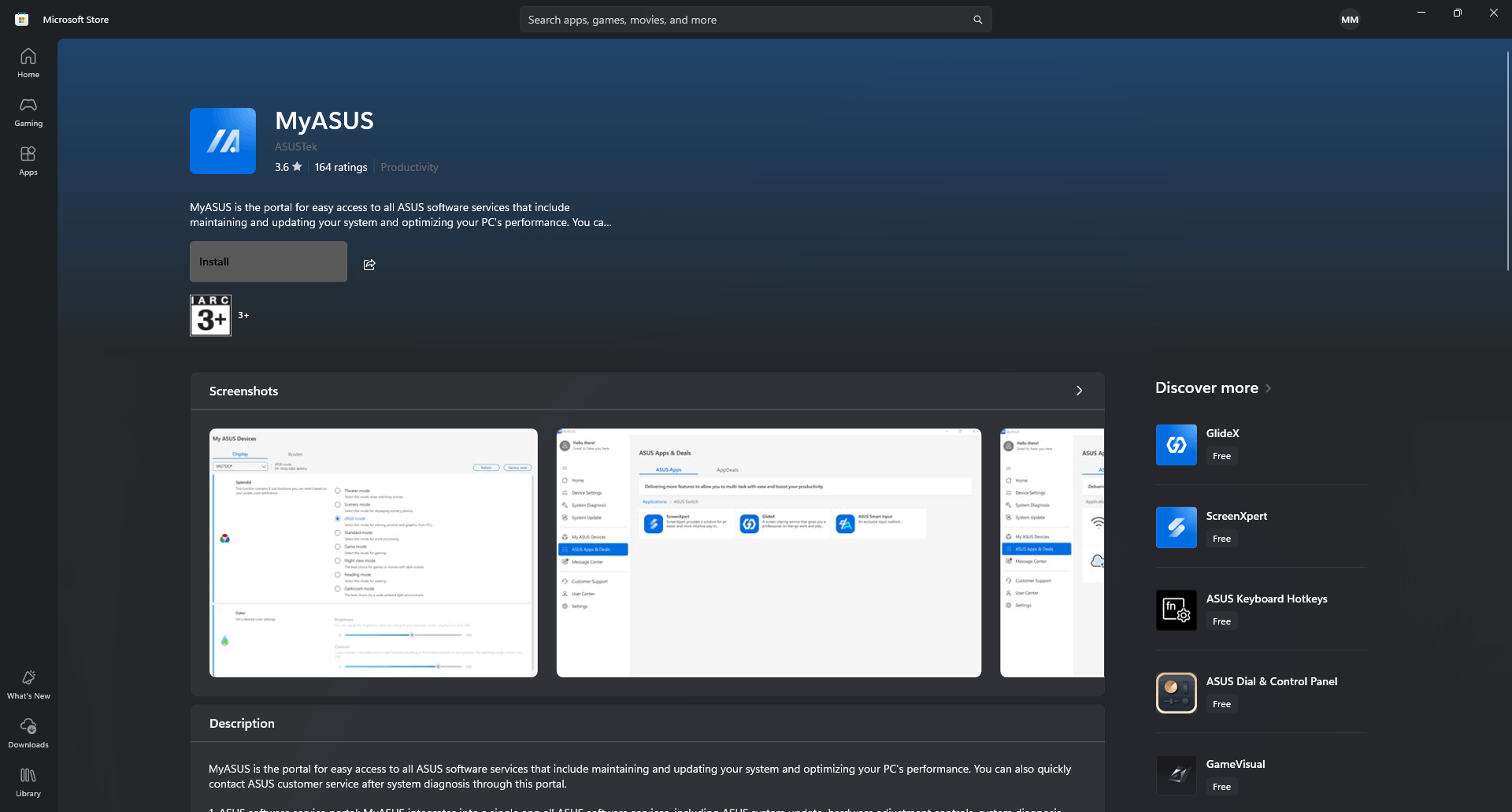The width and height of the screenshot is (1512, 812).
Task: Open the ScreenXpert app icon
Action: 1177,528
